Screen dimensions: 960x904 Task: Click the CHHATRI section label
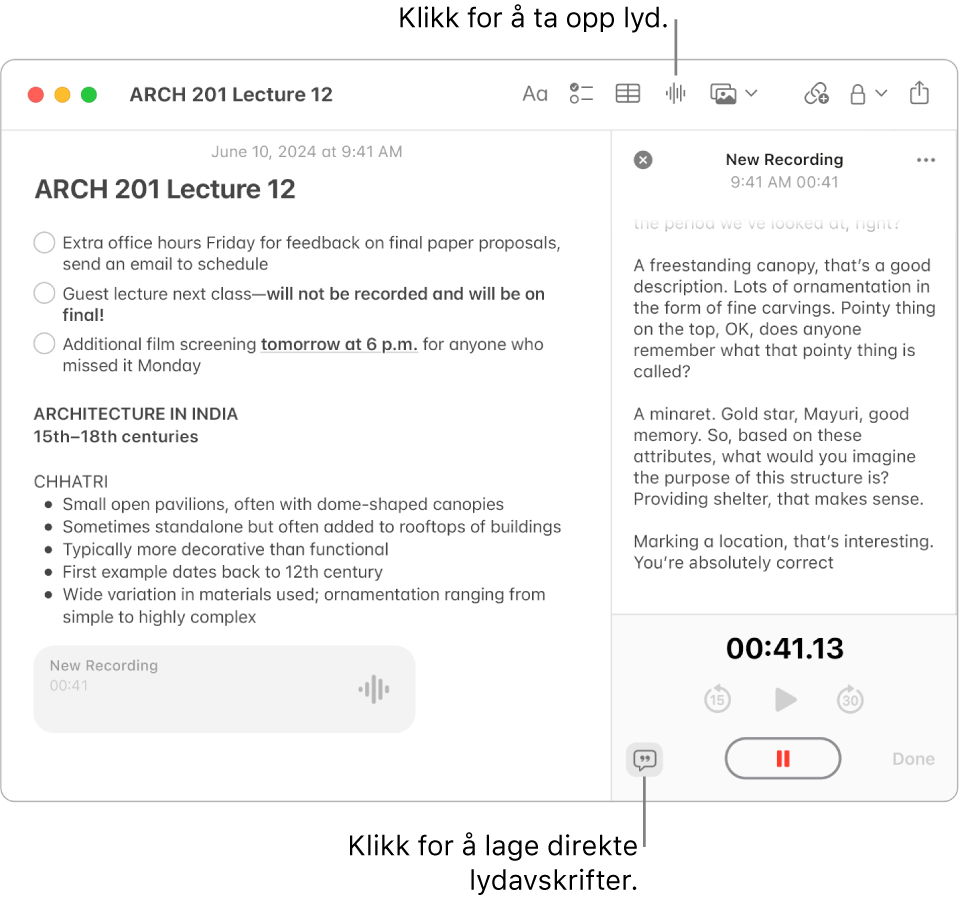click(70, 482)
